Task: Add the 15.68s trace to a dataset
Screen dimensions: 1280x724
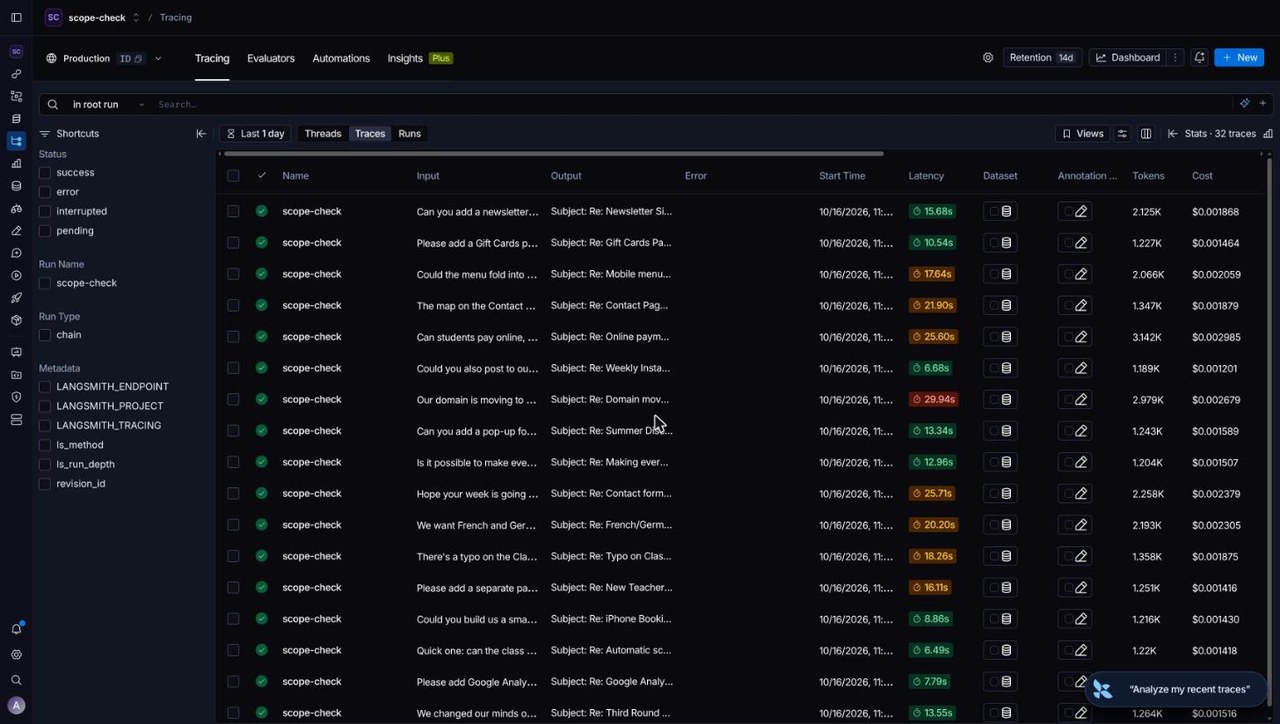Action: coord(1000,211)
